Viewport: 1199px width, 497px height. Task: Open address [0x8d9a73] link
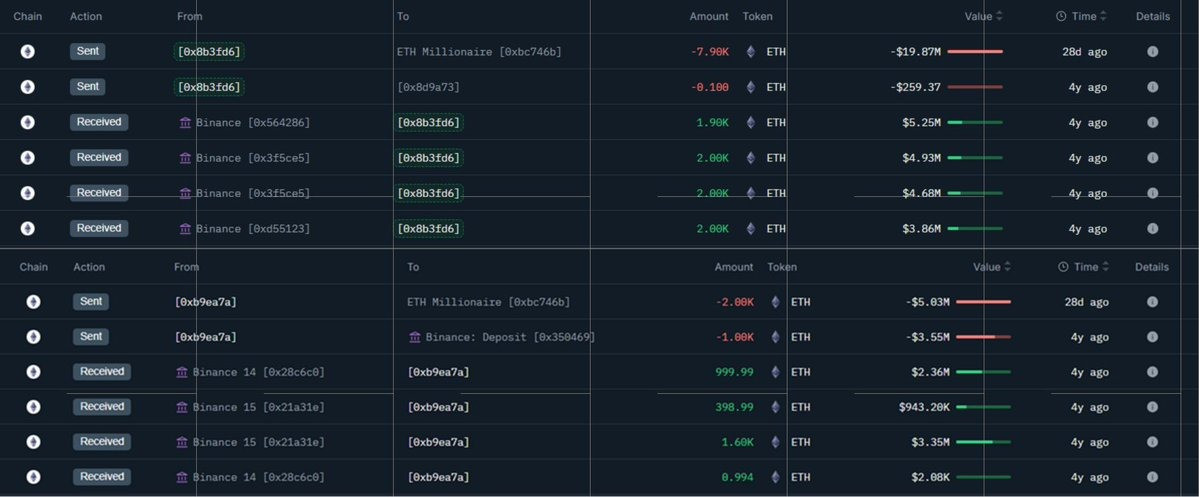click(x=428, y=87)
